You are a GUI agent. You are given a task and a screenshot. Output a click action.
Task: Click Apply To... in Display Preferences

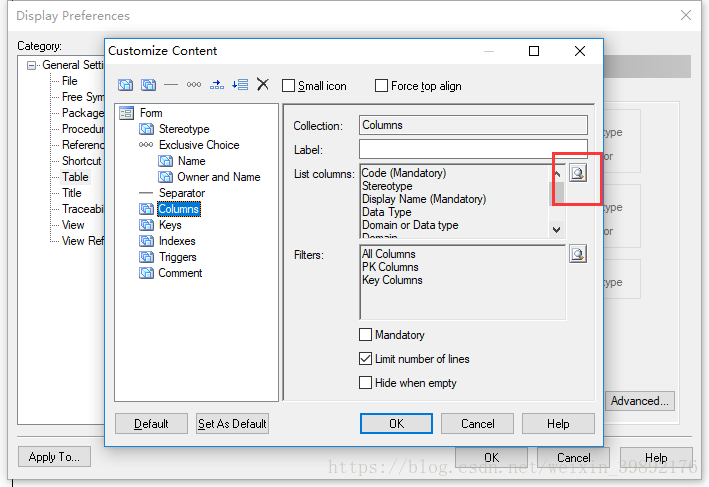[54, 457]
